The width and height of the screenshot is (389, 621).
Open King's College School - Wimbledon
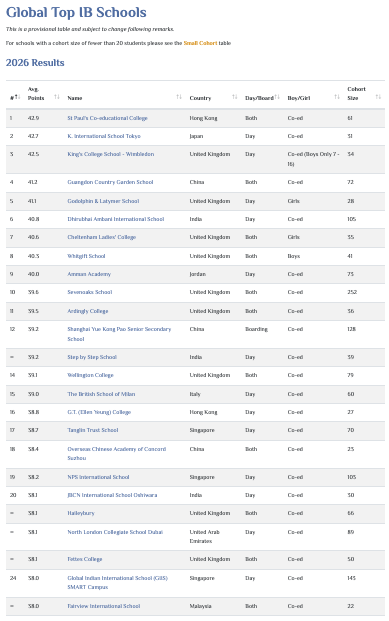(111, 154)
